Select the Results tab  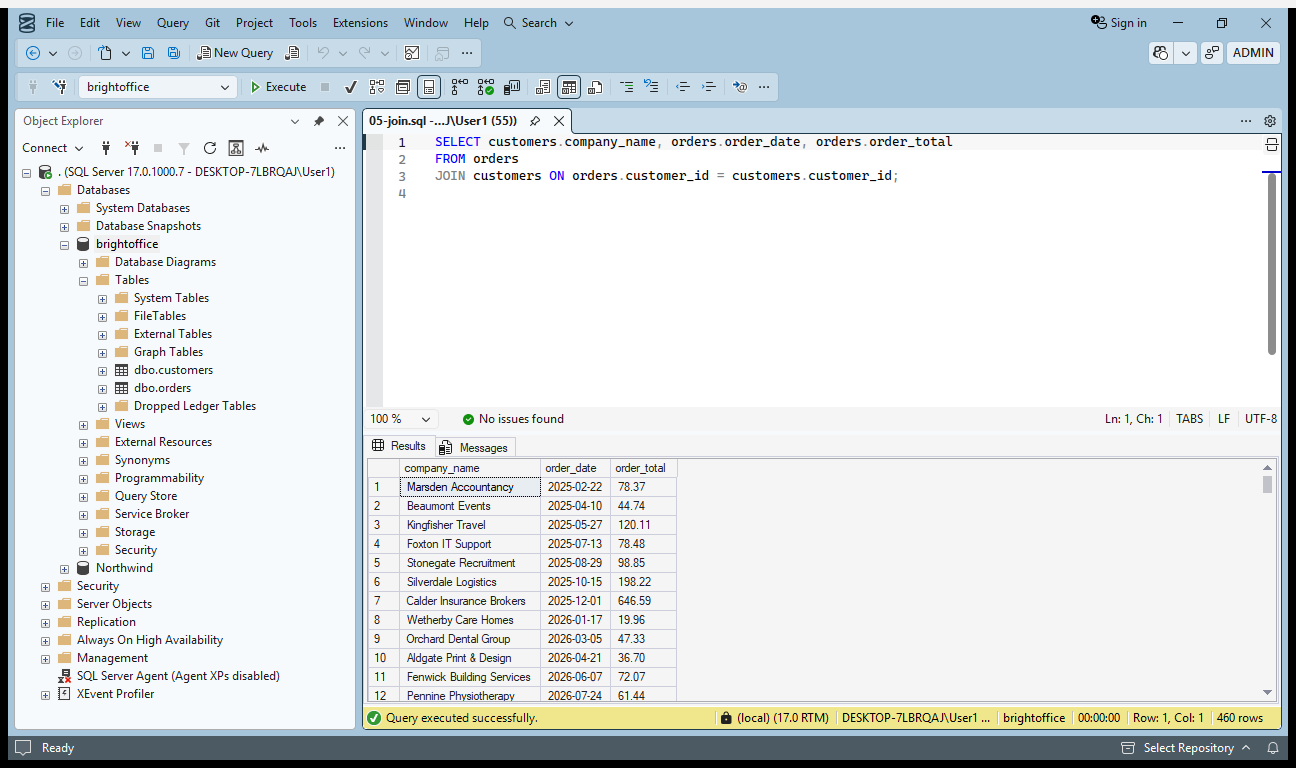(399, 446)
